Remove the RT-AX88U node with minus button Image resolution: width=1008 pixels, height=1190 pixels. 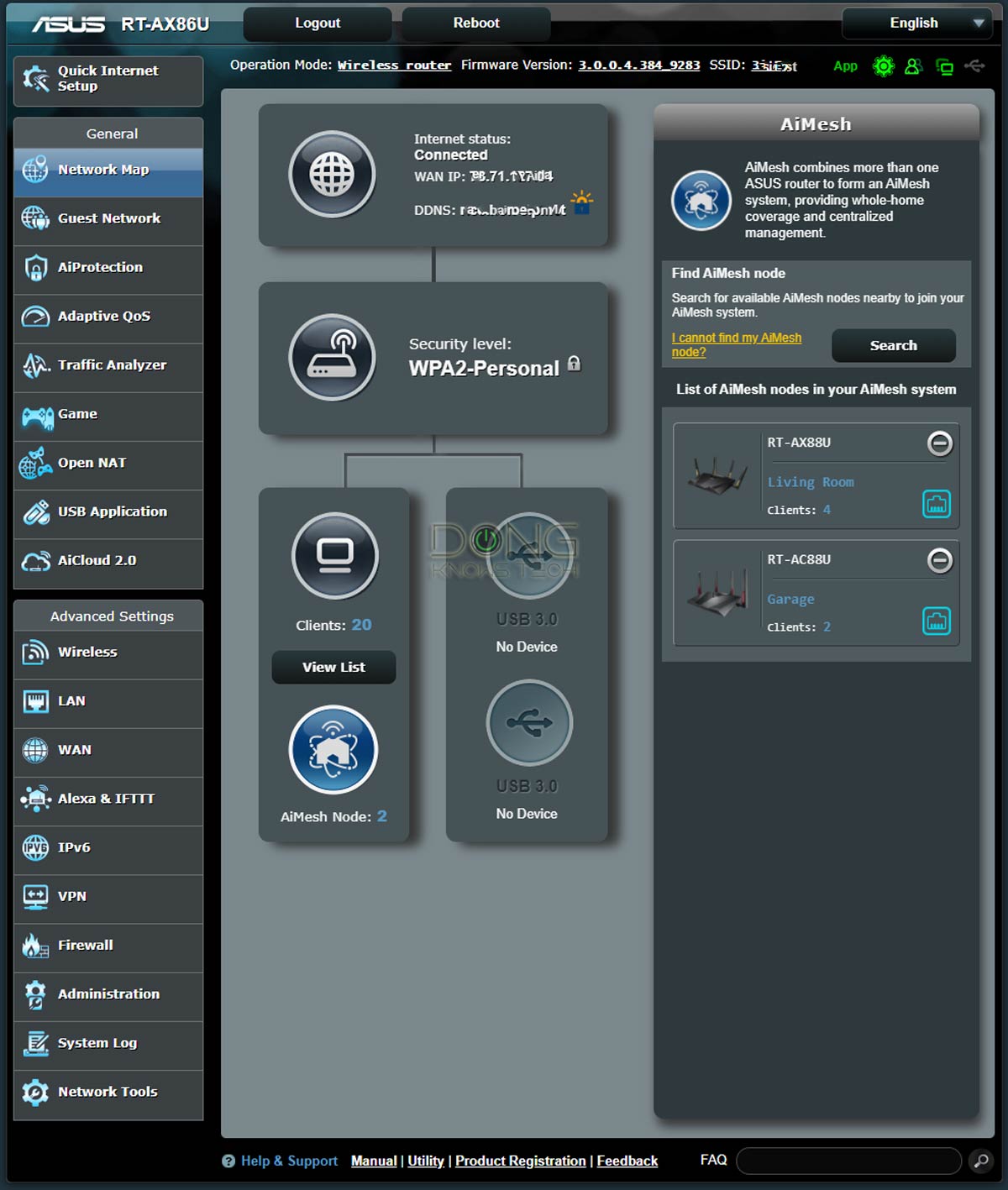coord(939,443)
